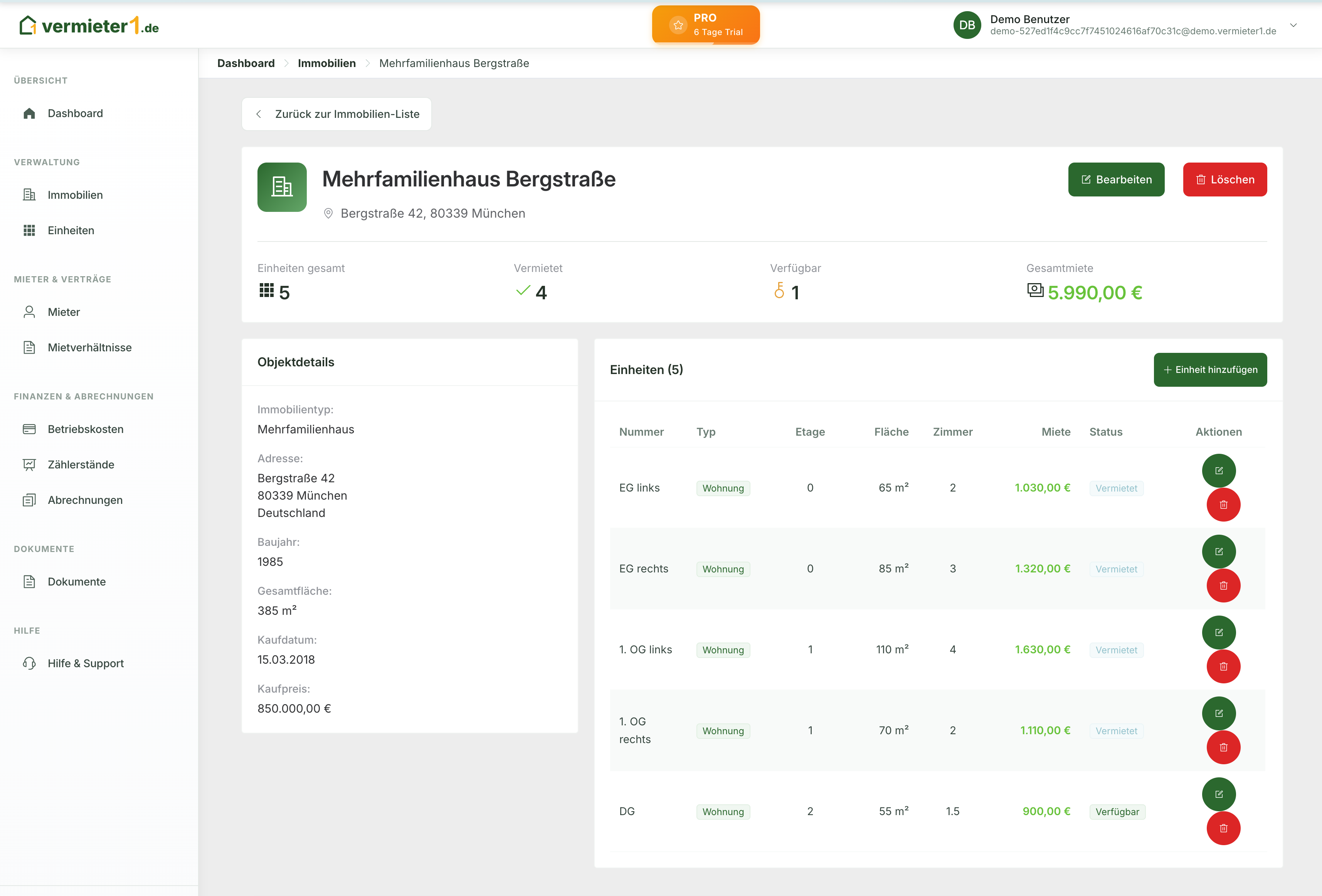Image resolution: width=1322 pixels, height=896 pixels.
Task: Delete the EG rechts unit
Action: pyautogui.click(x=1224, y=586)
